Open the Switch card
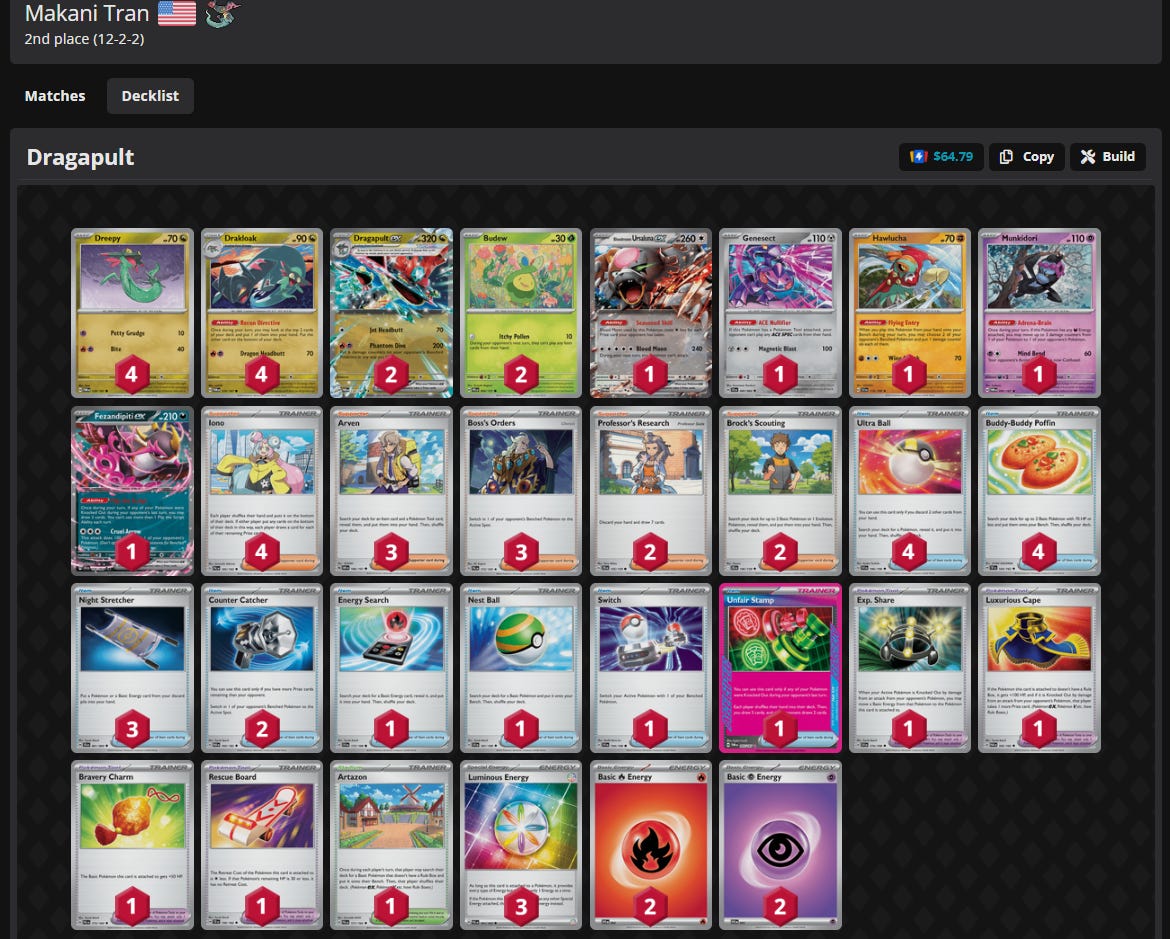Image resolution: width=1170 pixels, height=939 pixels. tap(651, 668)
